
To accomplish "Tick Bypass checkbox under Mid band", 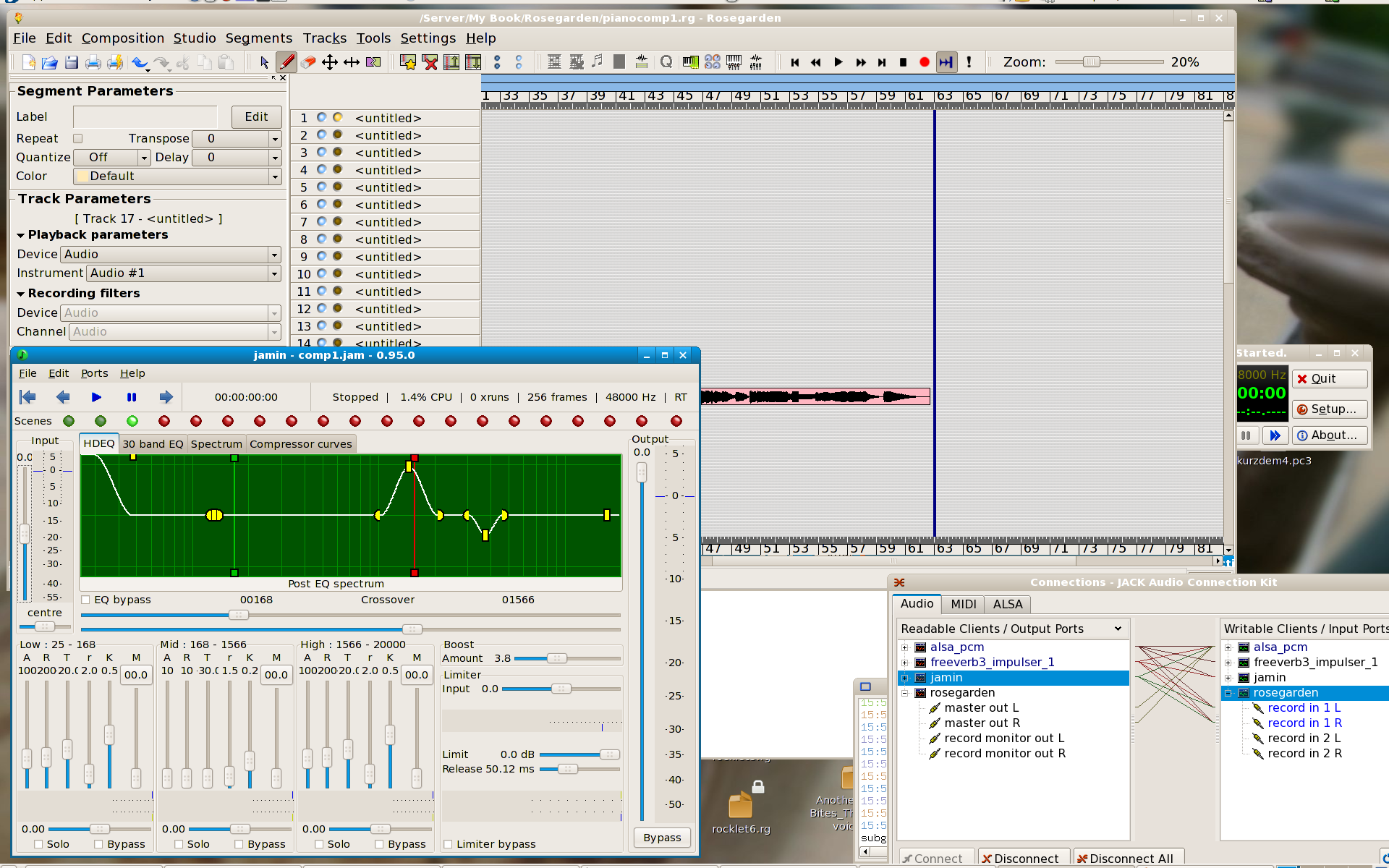I will pos(239,844).
